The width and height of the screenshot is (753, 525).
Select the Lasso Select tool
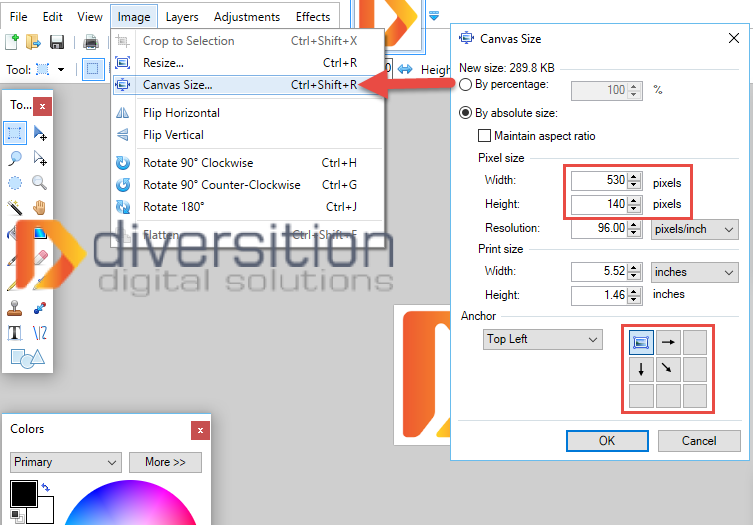coord(15,158)
